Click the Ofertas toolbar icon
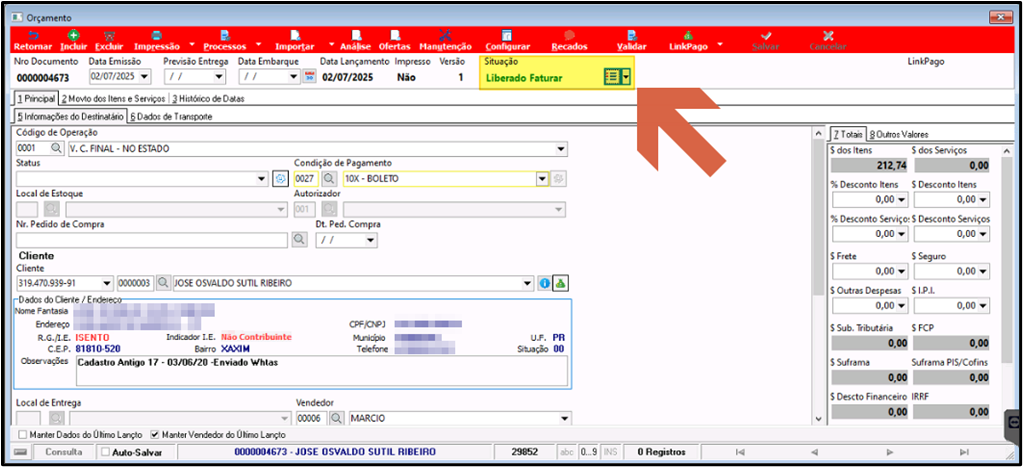1023x467 pixels. (395, 35)
